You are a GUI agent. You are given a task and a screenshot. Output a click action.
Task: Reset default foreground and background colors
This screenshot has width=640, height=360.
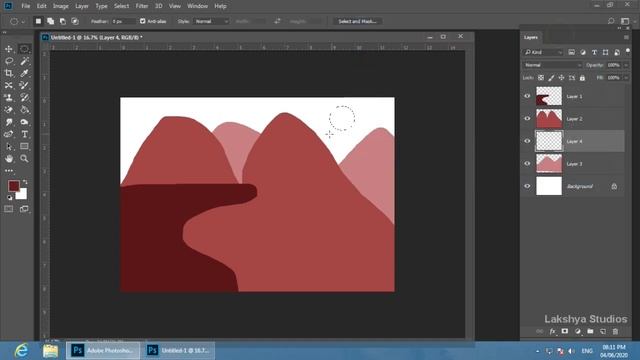point(9,198)
